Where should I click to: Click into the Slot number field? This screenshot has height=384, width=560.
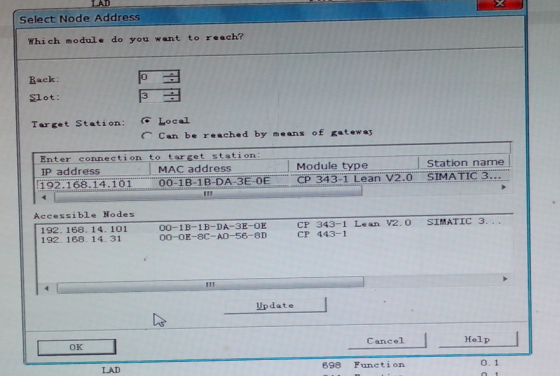click(151, 96)
